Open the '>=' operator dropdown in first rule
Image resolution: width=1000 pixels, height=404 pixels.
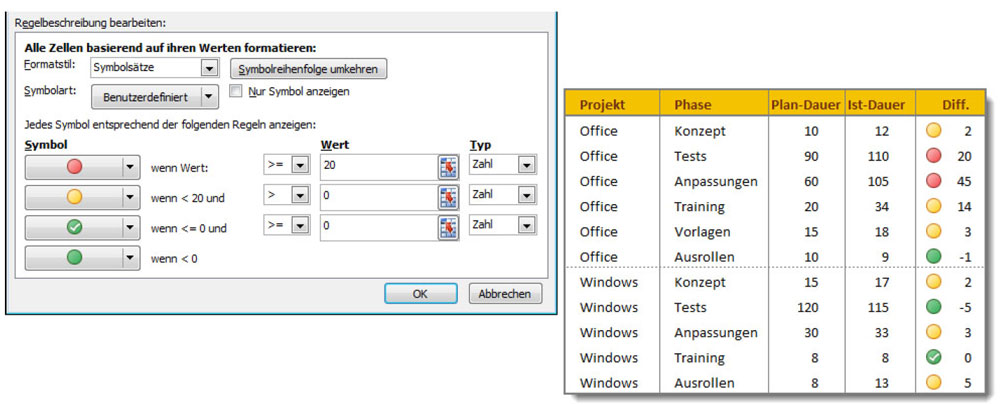pos(299,167)
